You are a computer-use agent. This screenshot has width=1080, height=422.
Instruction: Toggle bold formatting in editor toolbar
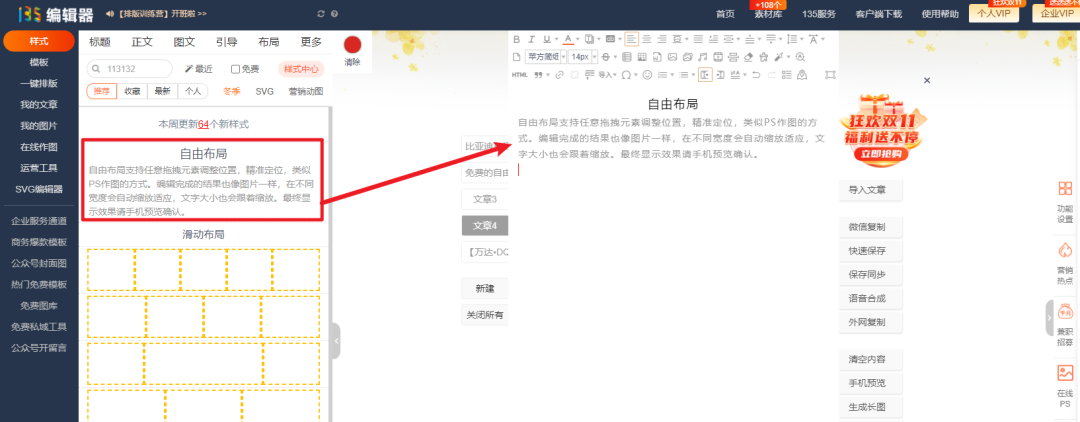tap(517, 40)
